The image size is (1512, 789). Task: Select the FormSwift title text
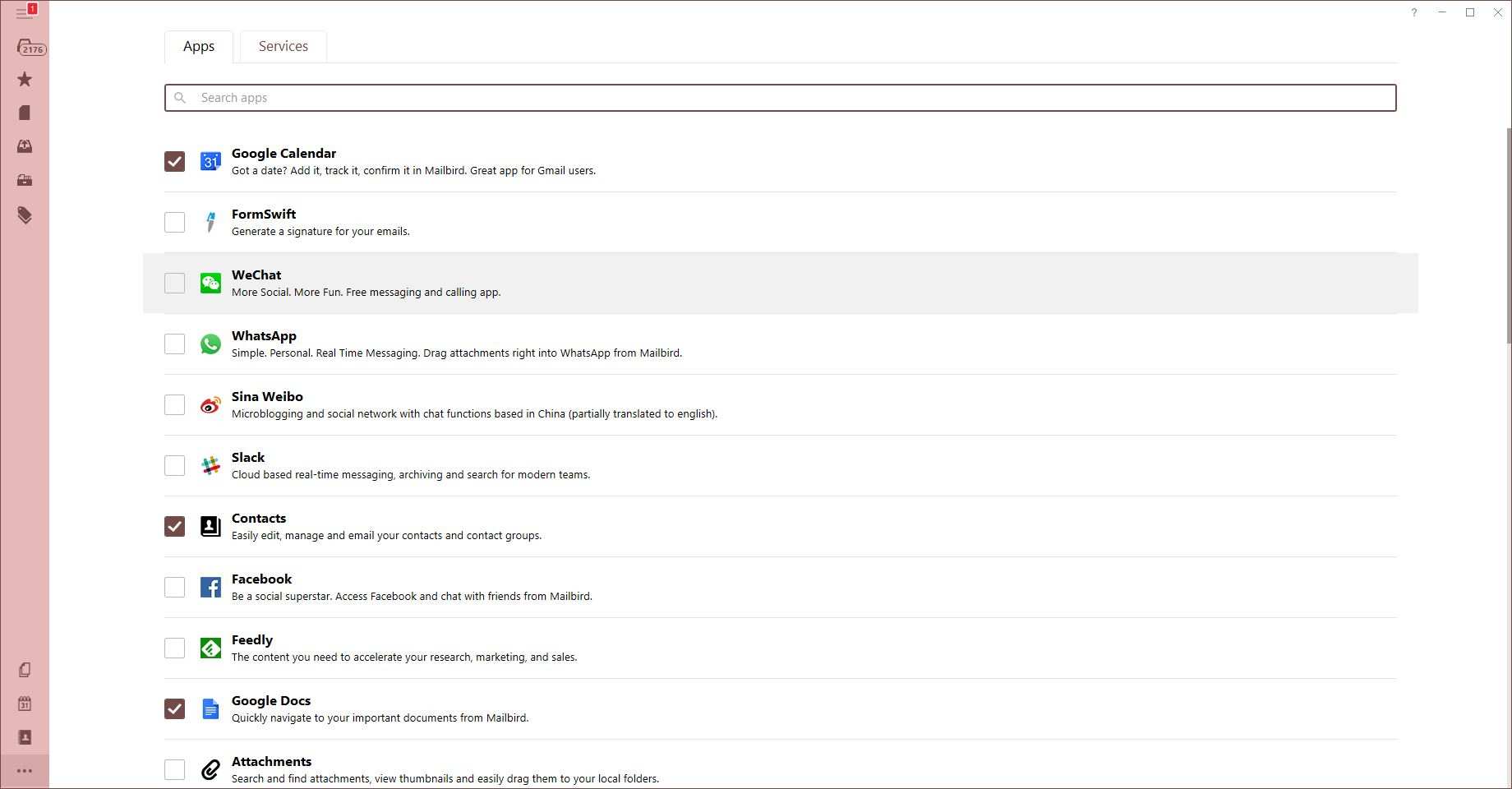click(x=264, y=215)
